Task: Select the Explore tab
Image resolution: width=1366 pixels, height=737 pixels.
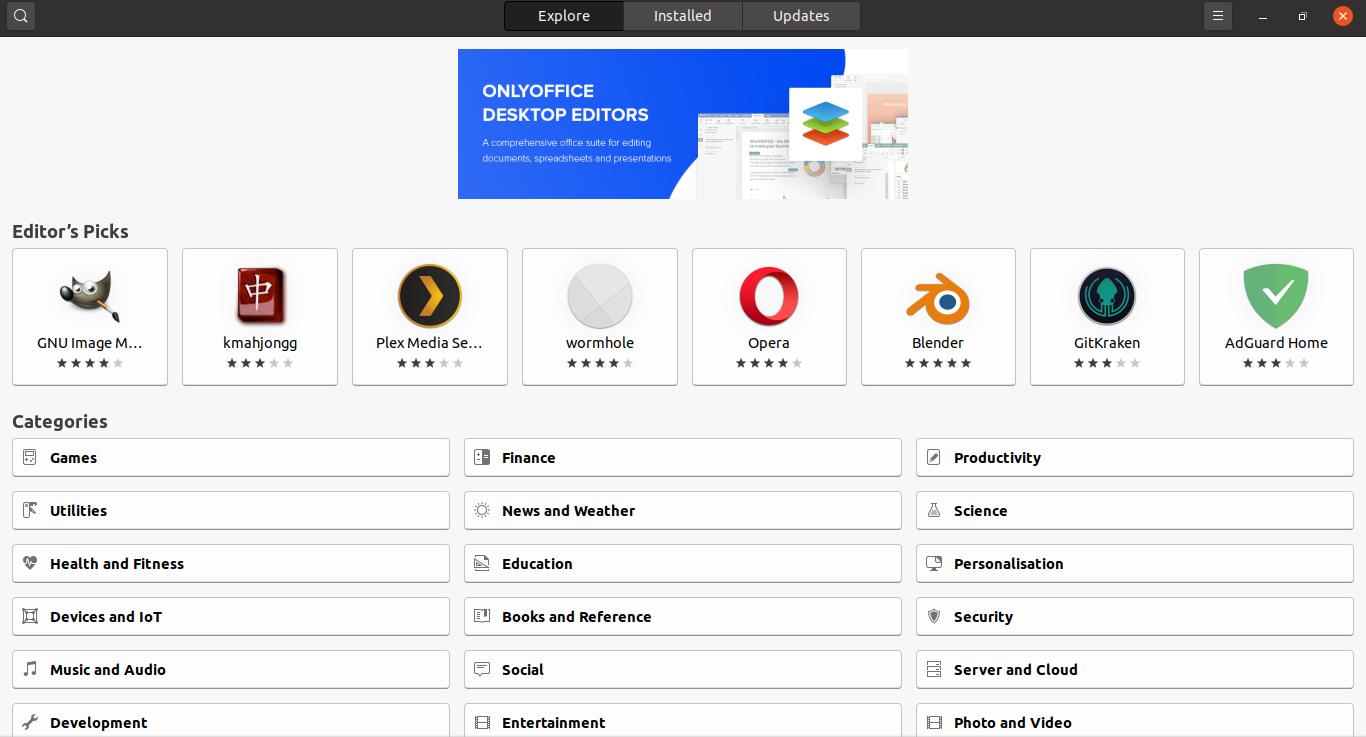Action: 564,16
